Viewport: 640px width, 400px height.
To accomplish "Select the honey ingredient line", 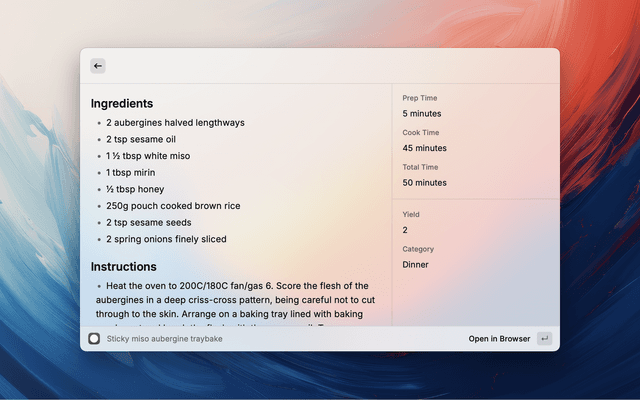I will [135, 189].
